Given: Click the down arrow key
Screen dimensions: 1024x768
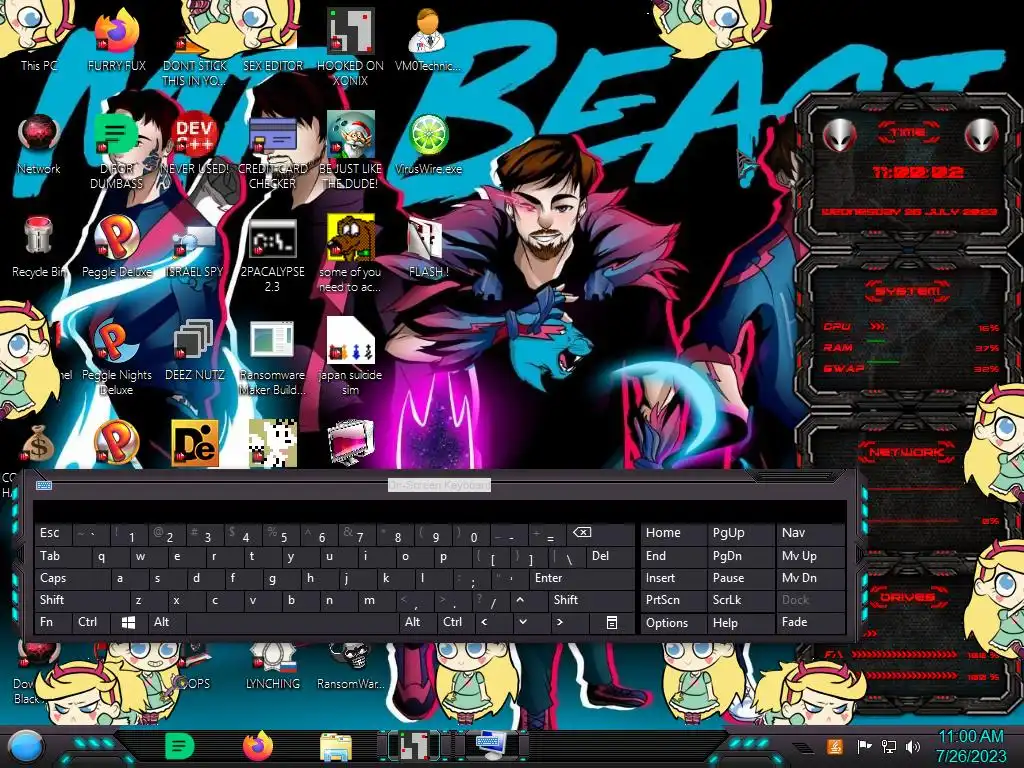Looking at the screenshot, I should 530,622.
